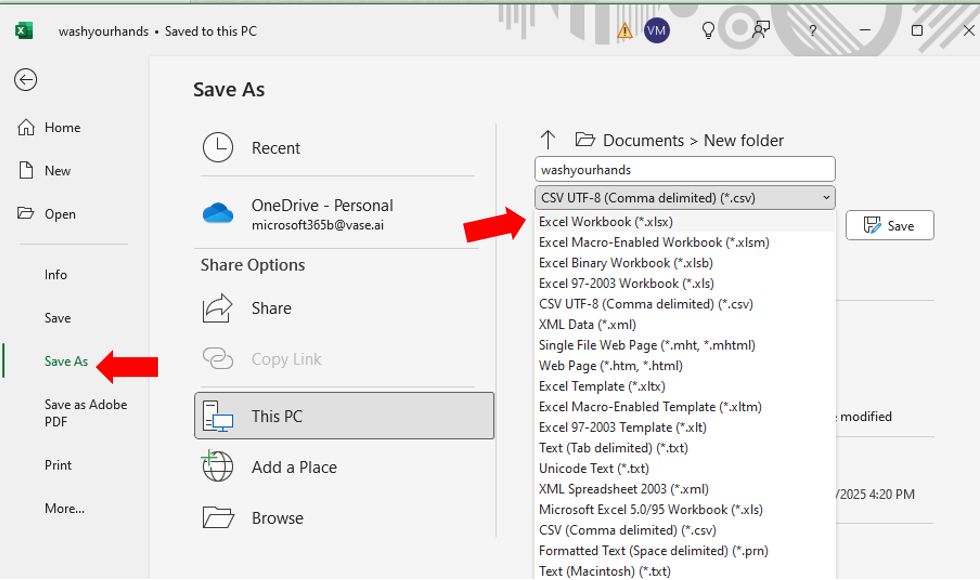This screenshot has height=580, width=980.
Task: Click the Share option label
Action: coord(271,308)
